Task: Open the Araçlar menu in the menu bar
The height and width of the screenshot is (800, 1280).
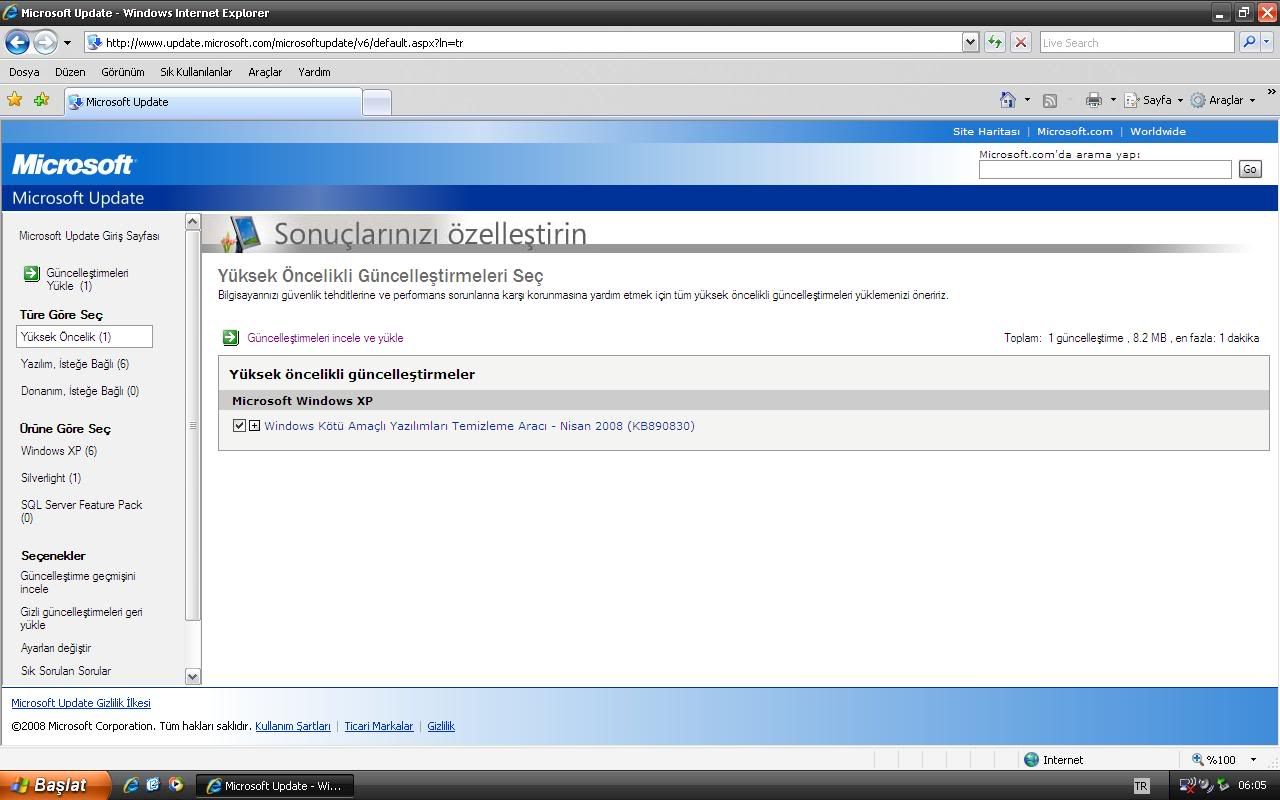Action: (265, 72)
